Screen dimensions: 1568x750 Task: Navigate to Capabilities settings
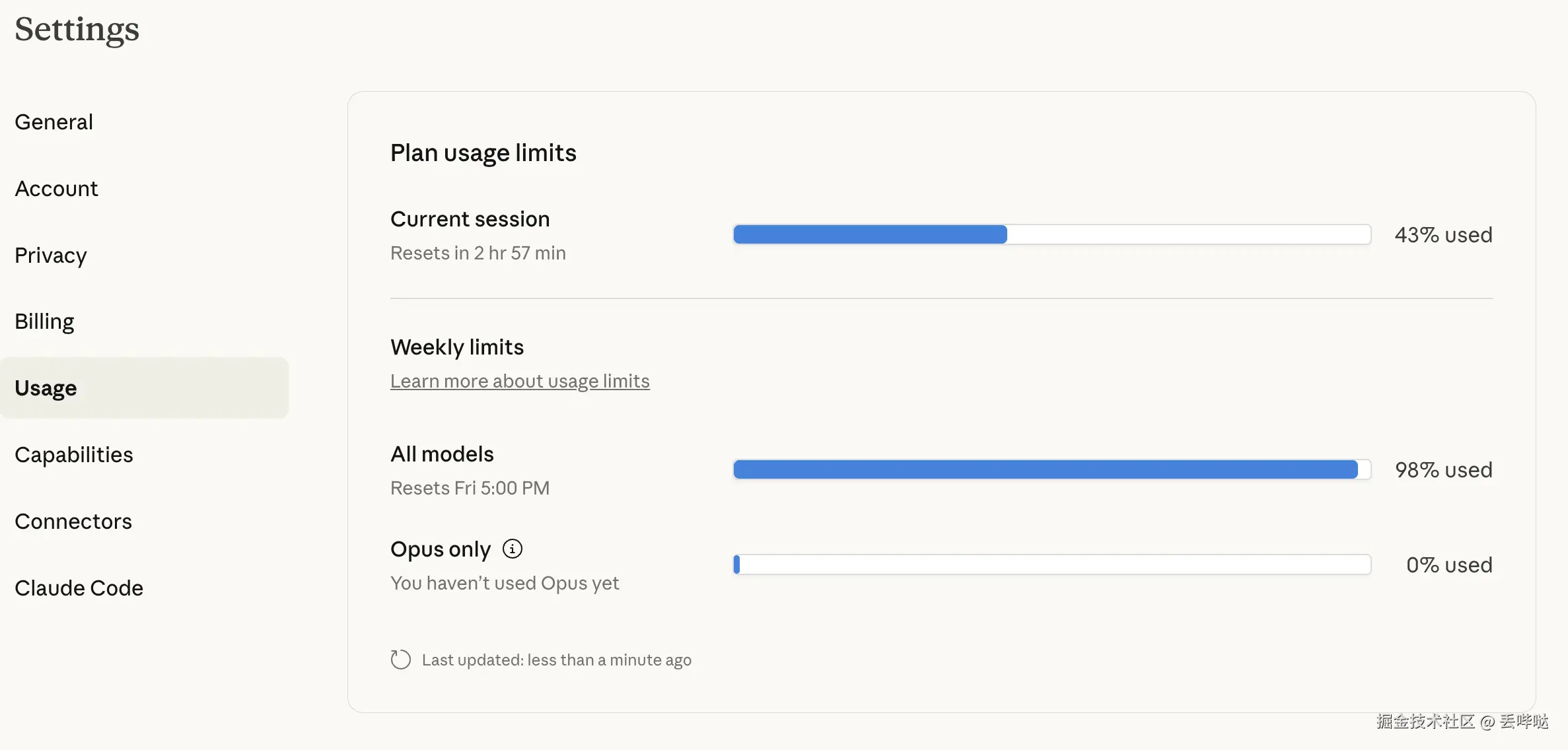tap(74, 455)
